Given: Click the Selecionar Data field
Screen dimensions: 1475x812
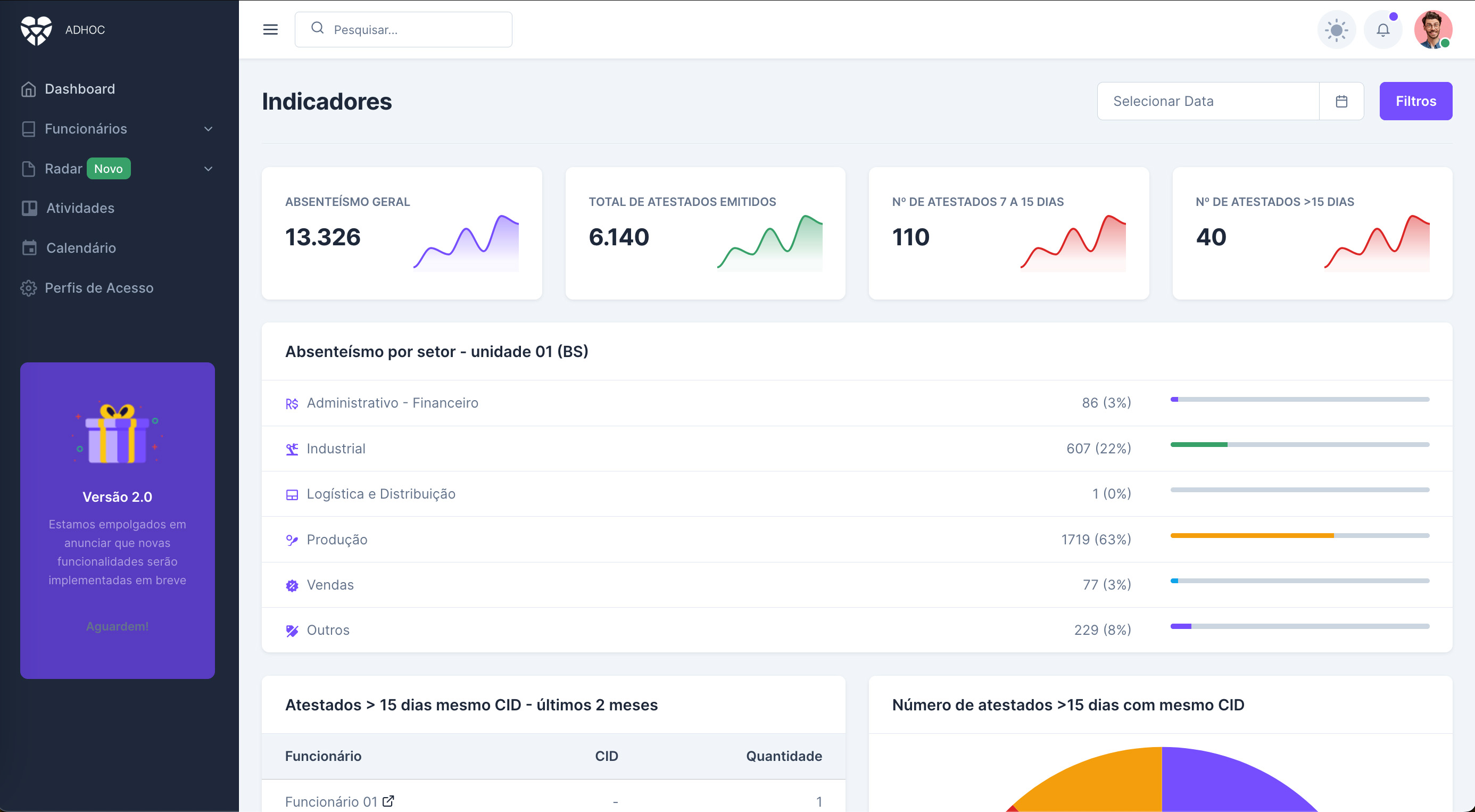Looking at the screenshot, I should (1208, 101).
